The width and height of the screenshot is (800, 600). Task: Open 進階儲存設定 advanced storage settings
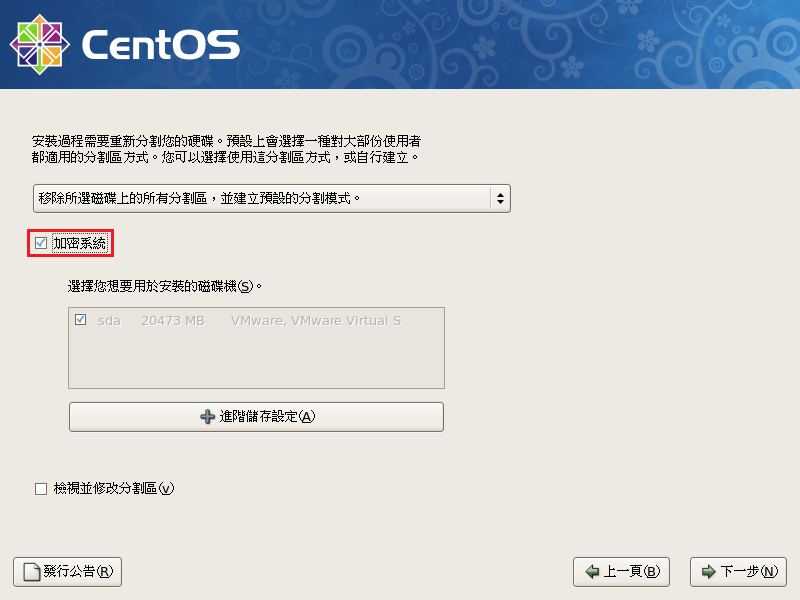pyautogui.click(x=256, y=417)
